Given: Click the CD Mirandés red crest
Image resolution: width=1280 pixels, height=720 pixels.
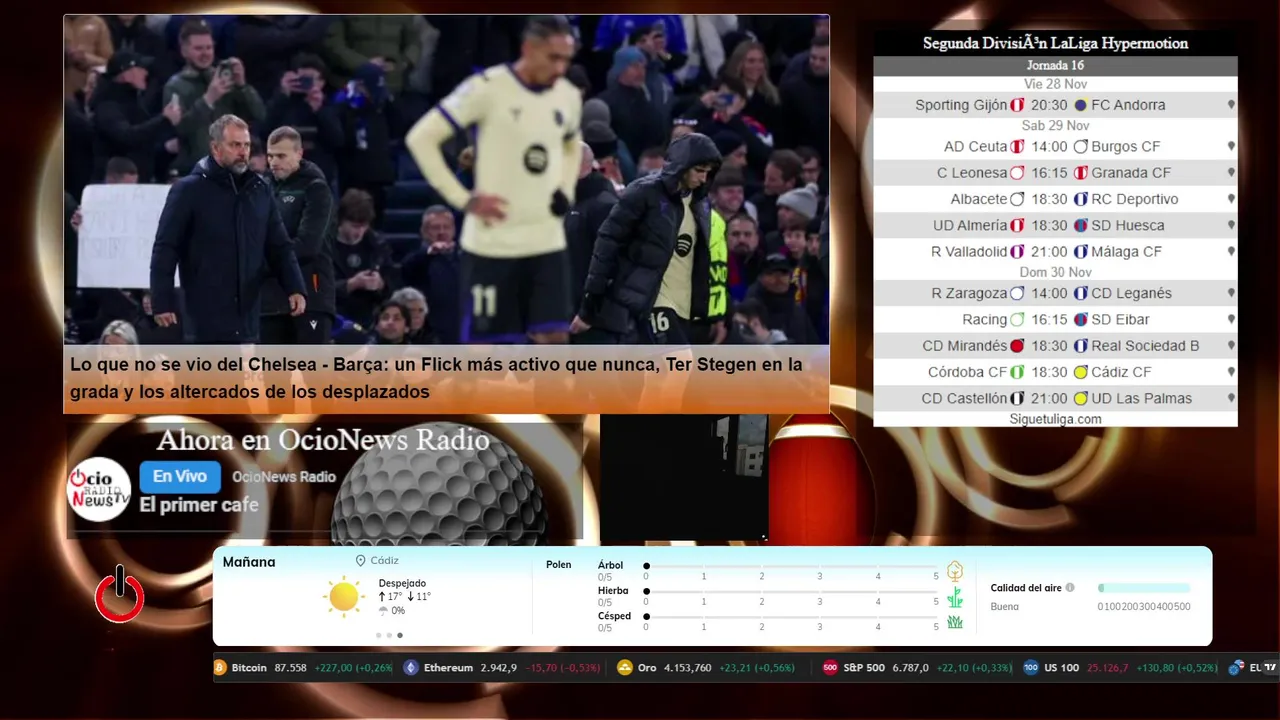Looking at the screenshot, I should tap(1017, 346).
